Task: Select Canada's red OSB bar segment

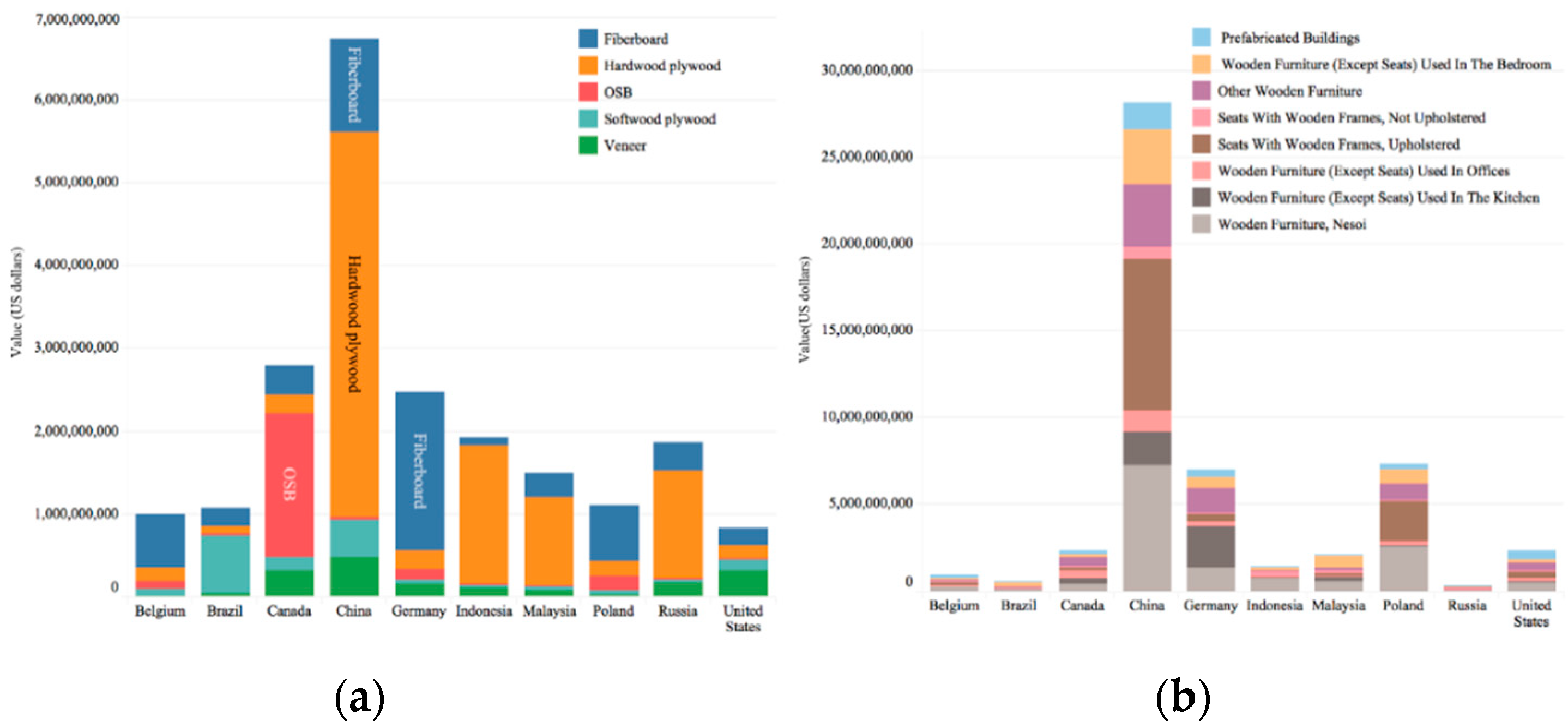Action: pos(289,485)
